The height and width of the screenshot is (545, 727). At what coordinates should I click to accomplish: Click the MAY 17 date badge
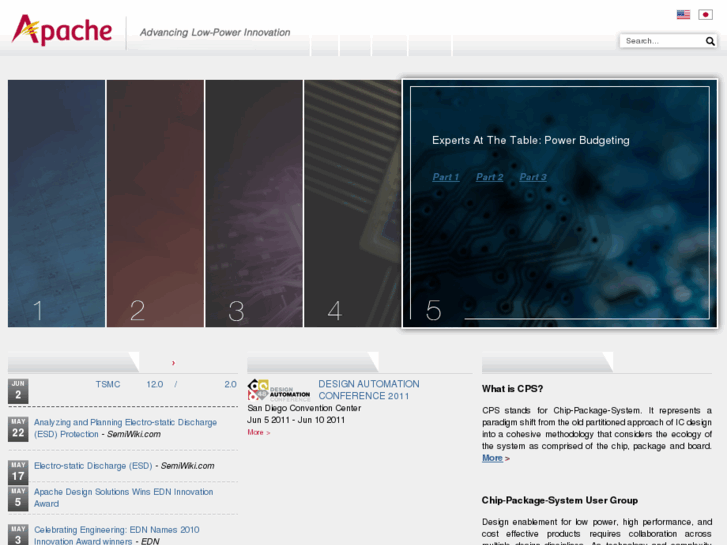[18, 472]
